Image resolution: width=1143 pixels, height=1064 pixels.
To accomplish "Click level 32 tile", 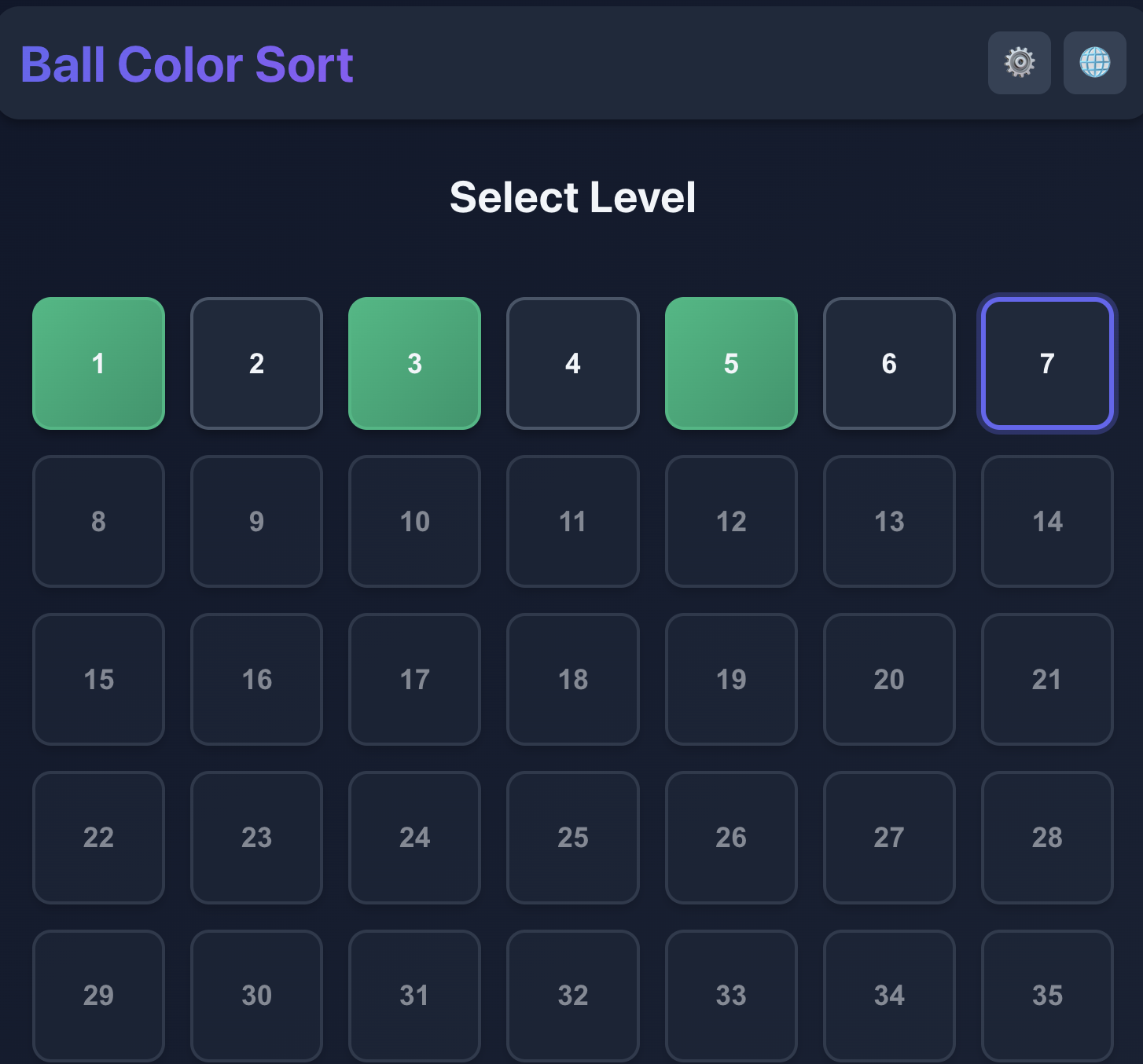I will (x=572, y=995).
